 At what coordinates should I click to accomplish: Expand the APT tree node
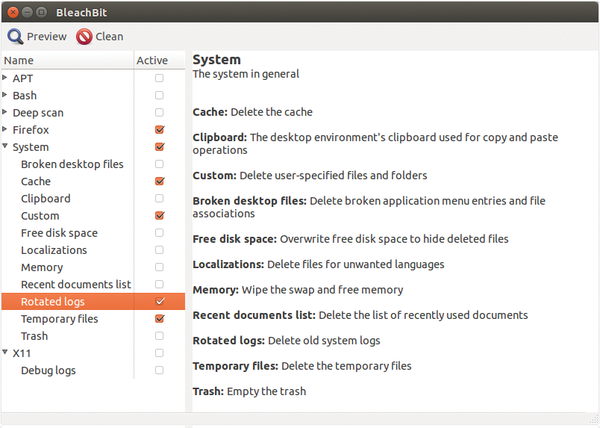(5, 78)
